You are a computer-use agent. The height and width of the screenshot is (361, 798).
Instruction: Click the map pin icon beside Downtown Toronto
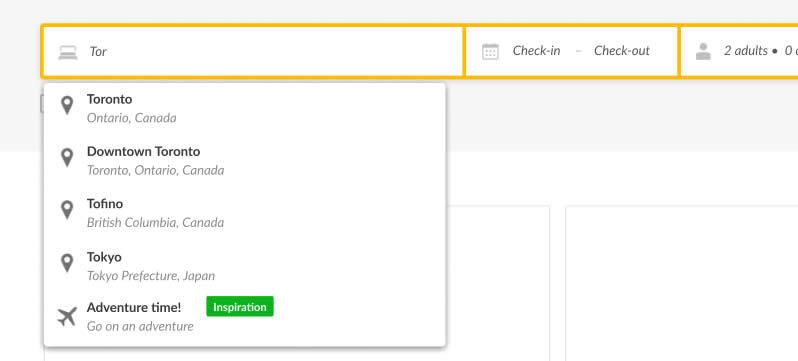tap(67, 158)
